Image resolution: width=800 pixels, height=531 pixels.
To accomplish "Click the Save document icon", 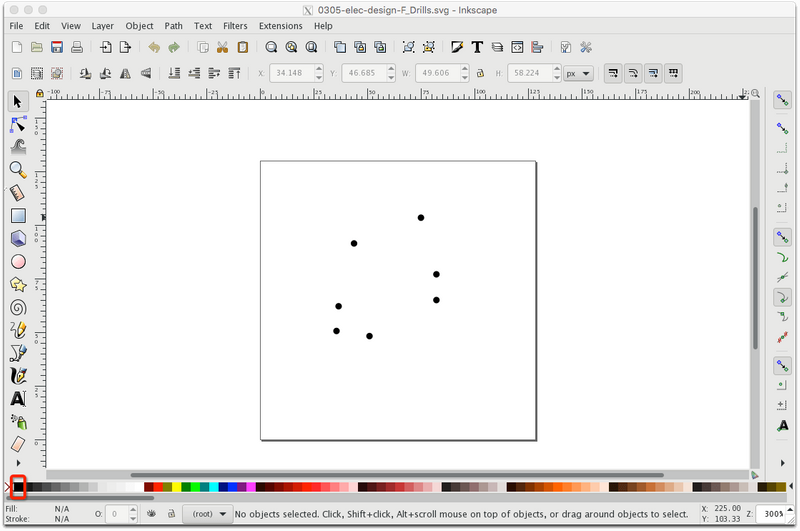I will click(x=57, y=47).
